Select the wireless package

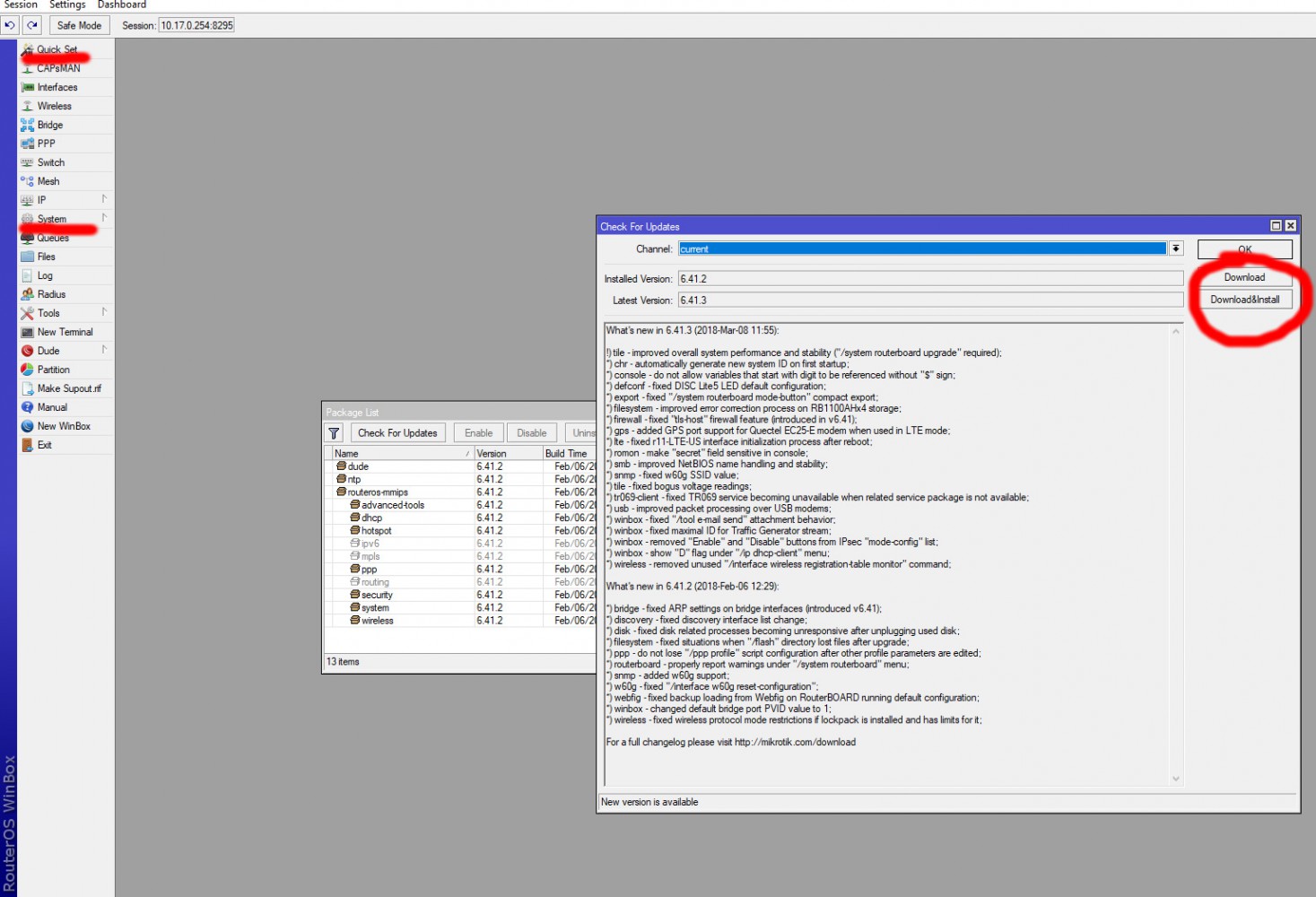461,621
